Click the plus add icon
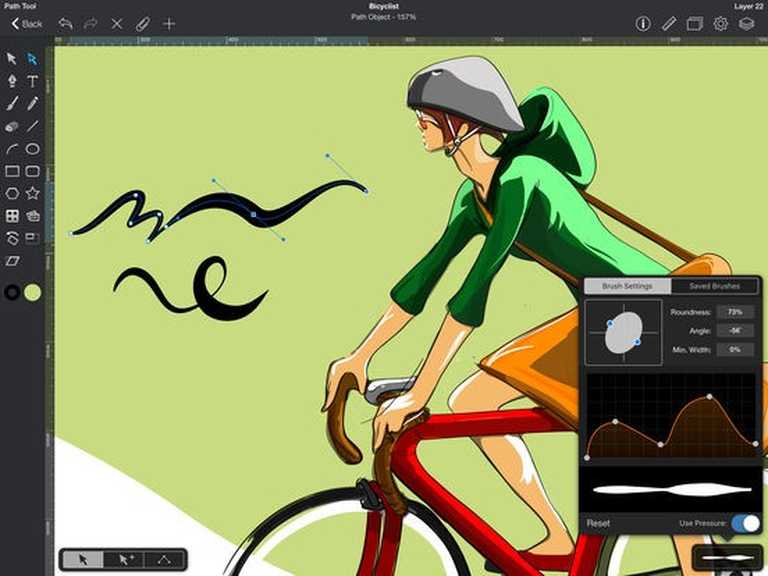 click(x=169, y=24)
